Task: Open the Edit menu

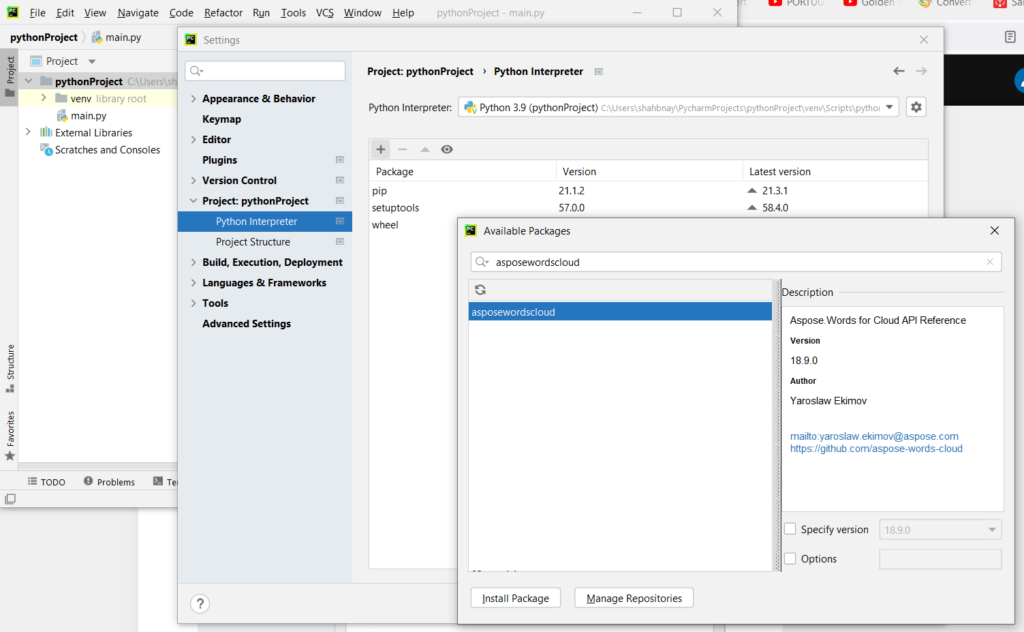Action: 65,12
